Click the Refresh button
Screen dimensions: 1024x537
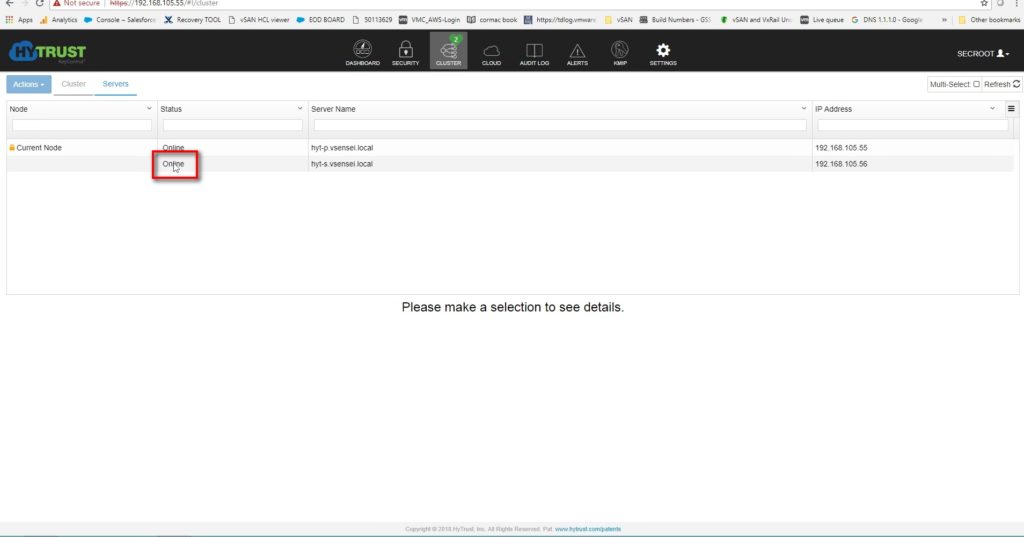[1002, 85]
